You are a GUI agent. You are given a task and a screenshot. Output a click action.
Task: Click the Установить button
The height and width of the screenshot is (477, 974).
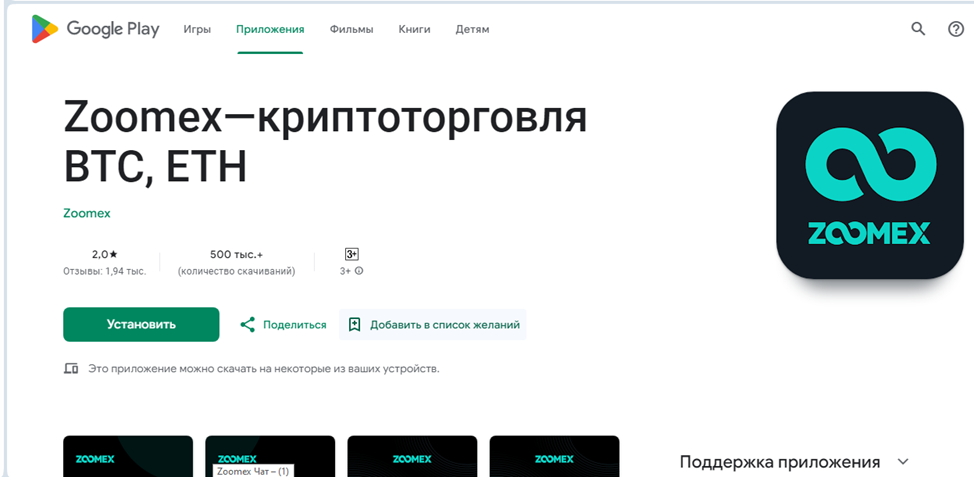pos(141,324)
